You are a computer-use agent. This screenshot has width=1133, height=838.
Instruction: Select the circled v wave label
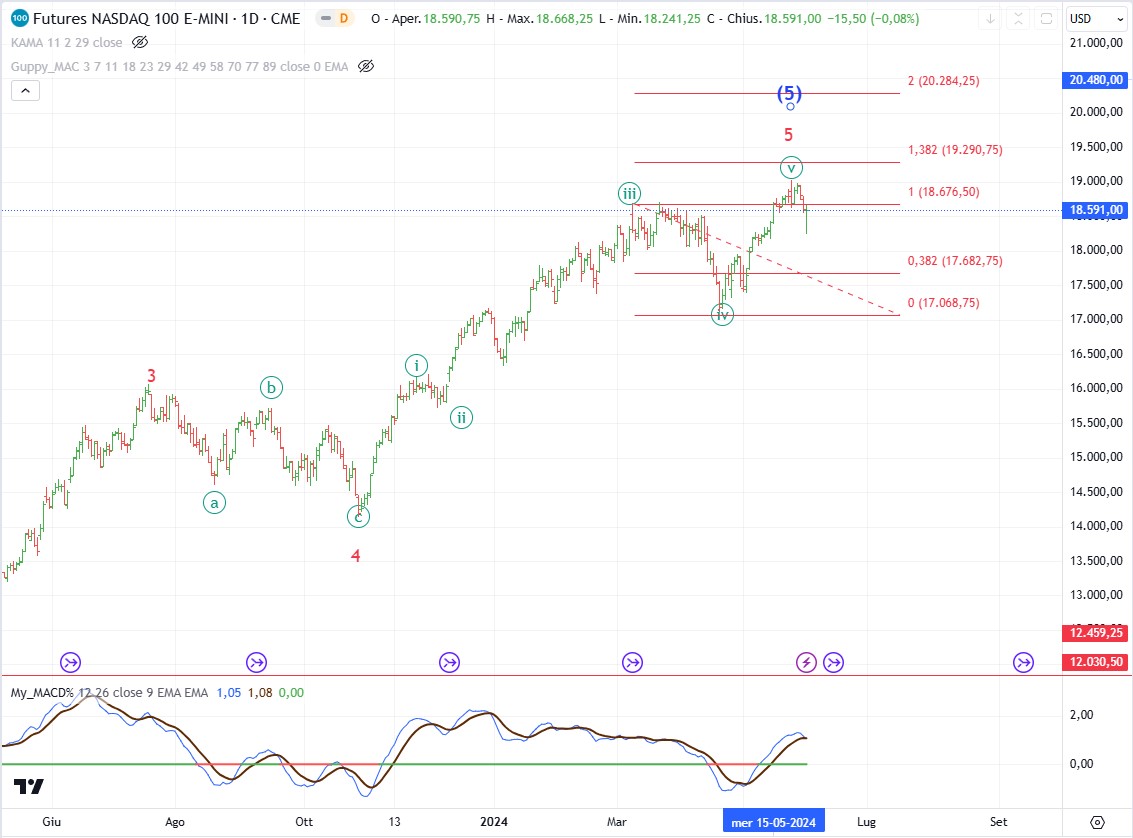coord(791,168)
